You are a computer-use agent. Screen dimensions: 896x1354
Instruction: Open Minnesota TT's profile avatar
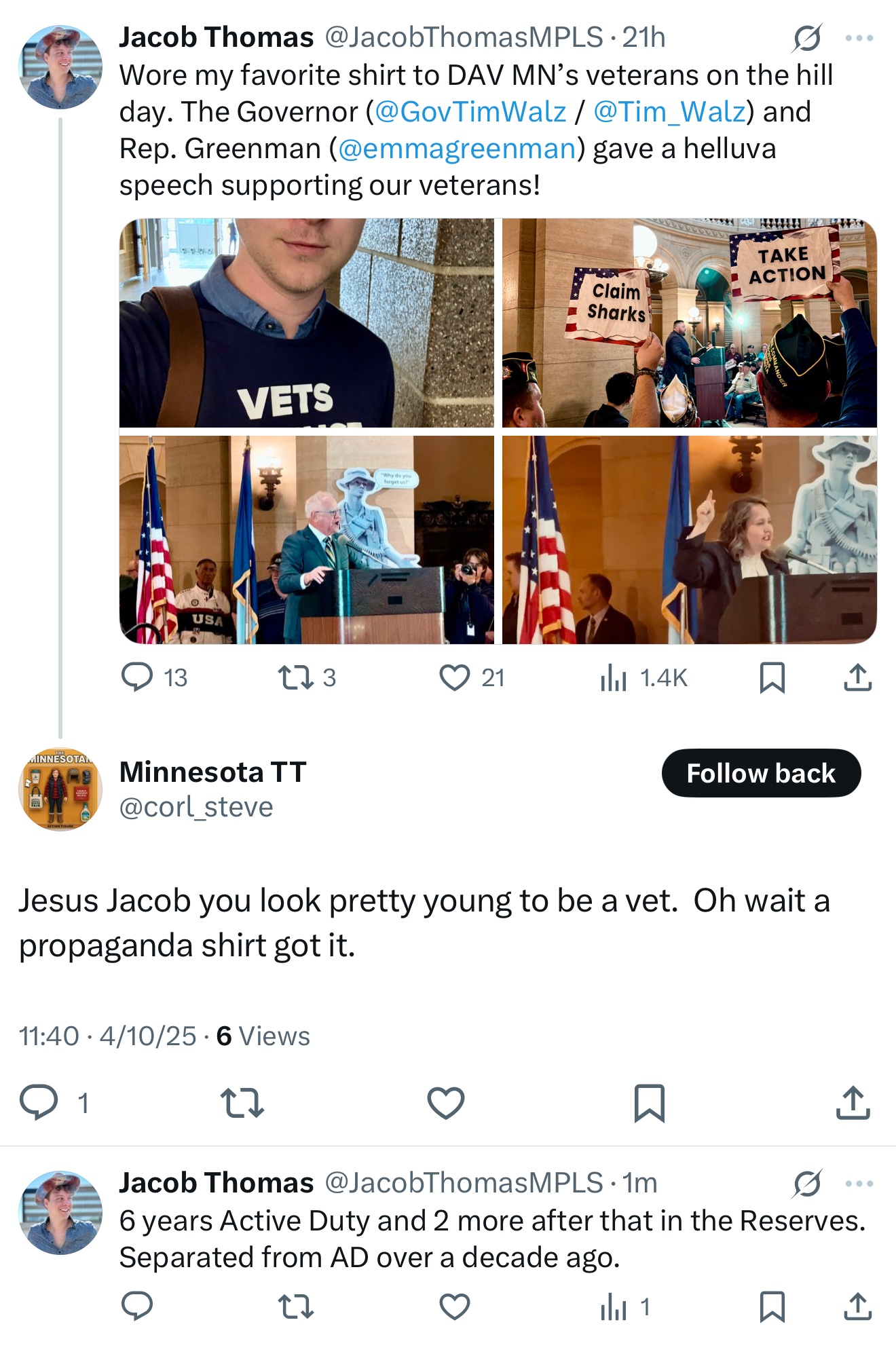click(60, 789)
